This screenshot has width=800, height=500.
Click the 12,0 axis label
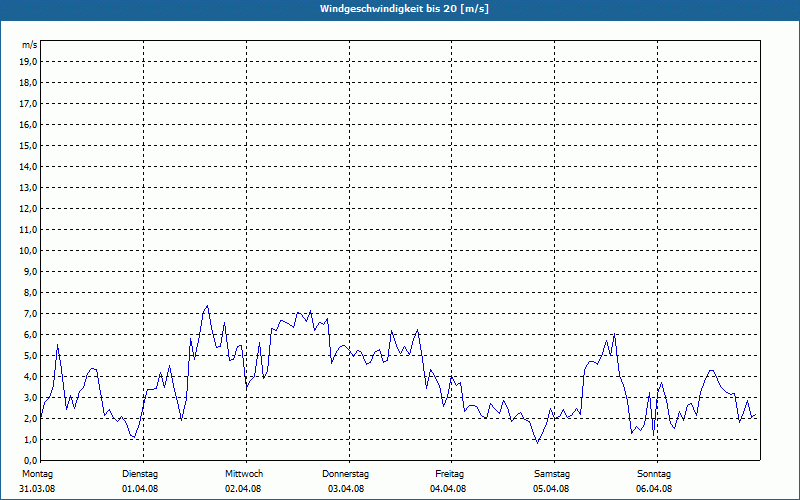click(x=28, y=208)
